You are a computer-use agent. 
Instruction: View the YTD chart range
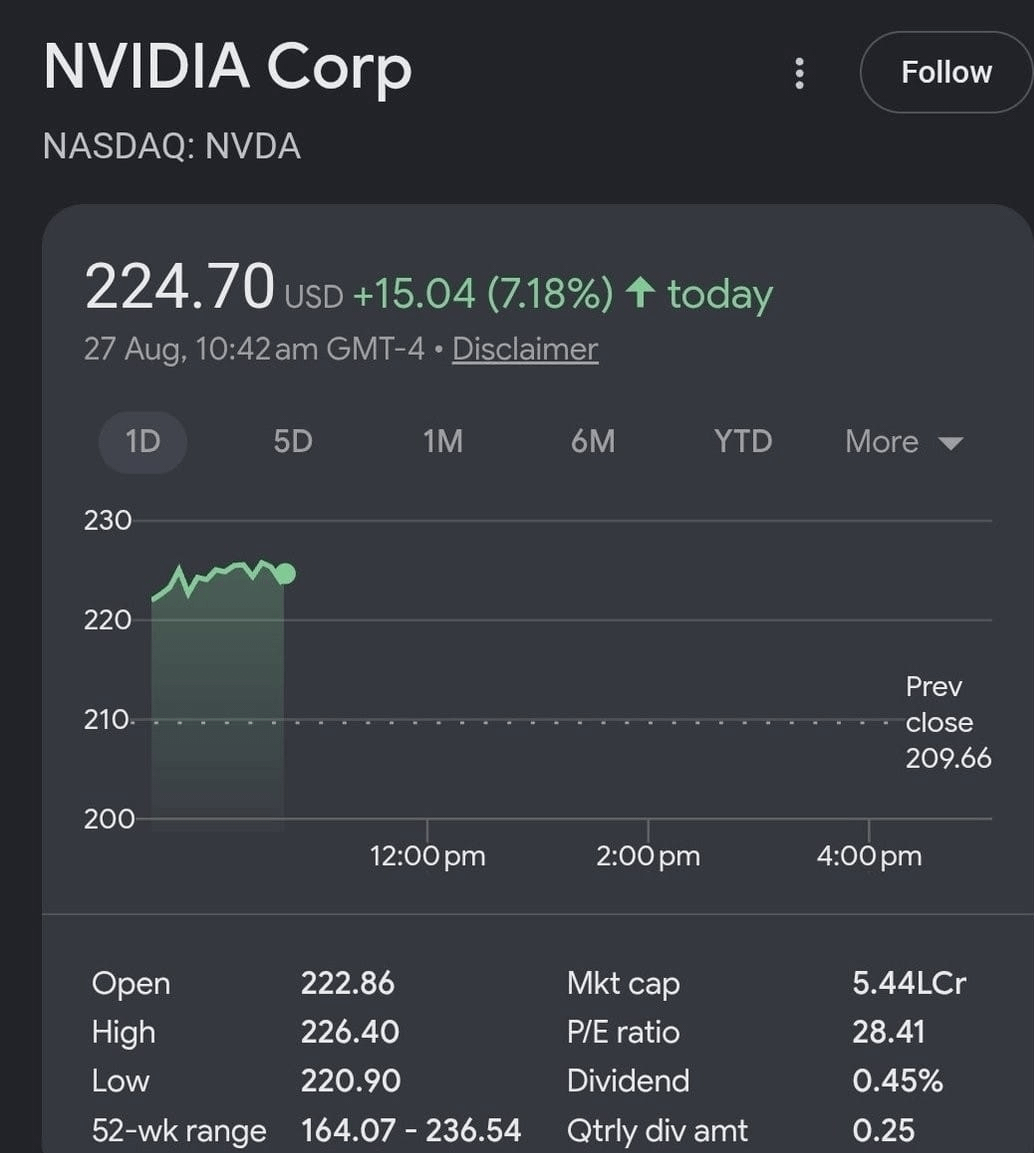click(x=743, y=442)
